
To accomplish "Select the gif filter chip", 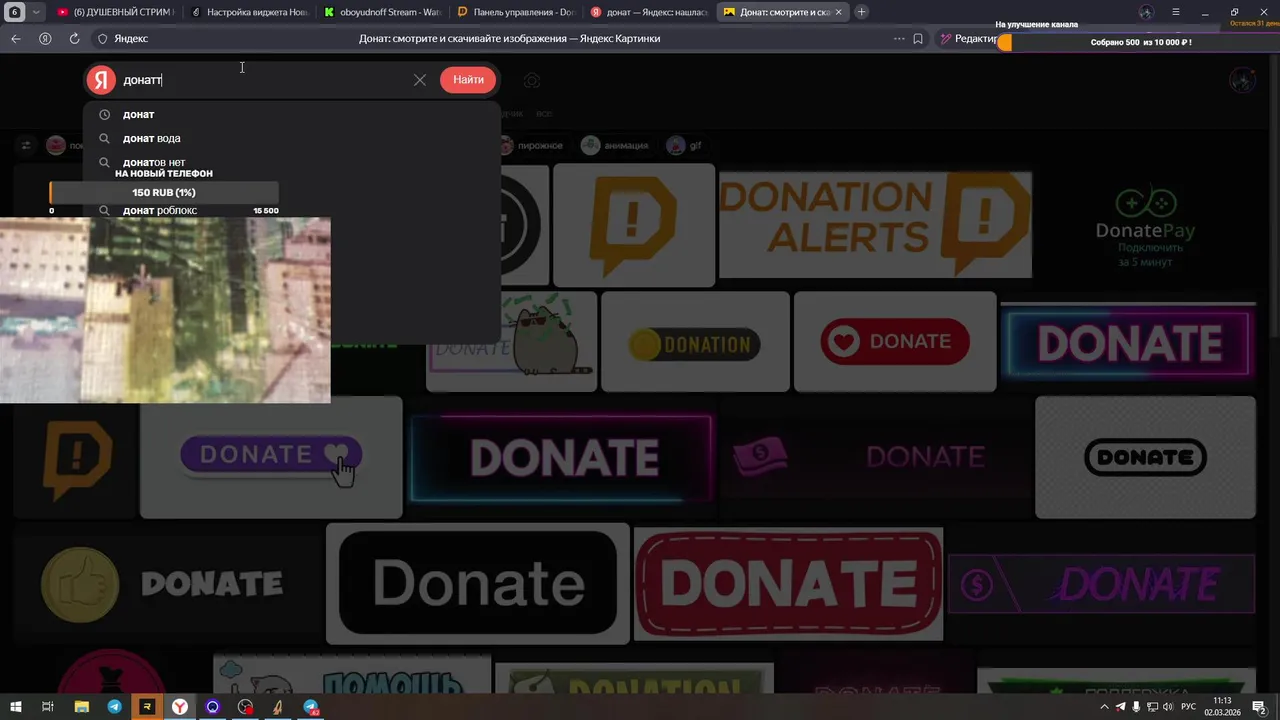I will coord(685,146).
